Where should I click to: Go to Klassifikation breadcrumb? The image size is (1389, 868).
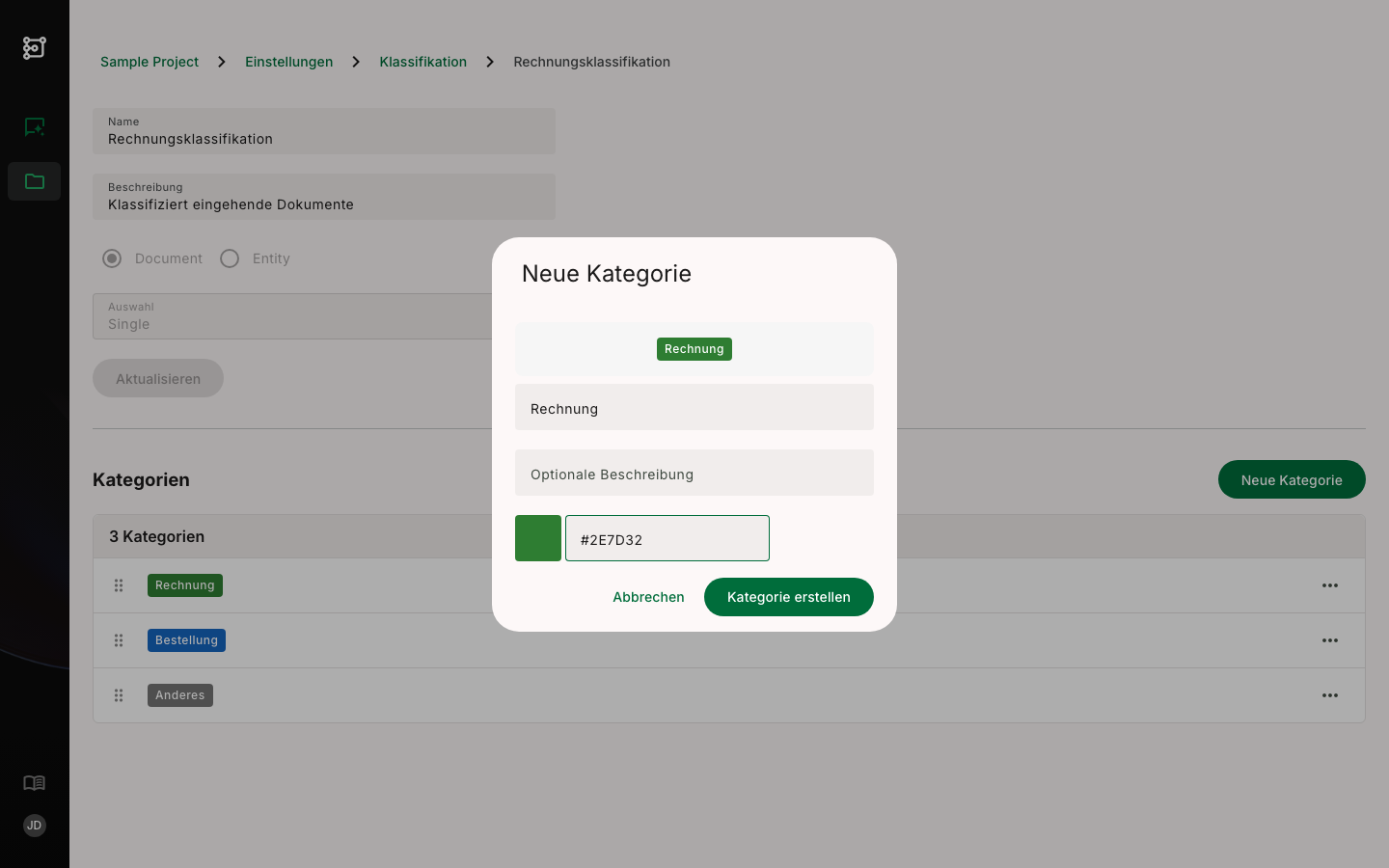(x=422, y=62)
